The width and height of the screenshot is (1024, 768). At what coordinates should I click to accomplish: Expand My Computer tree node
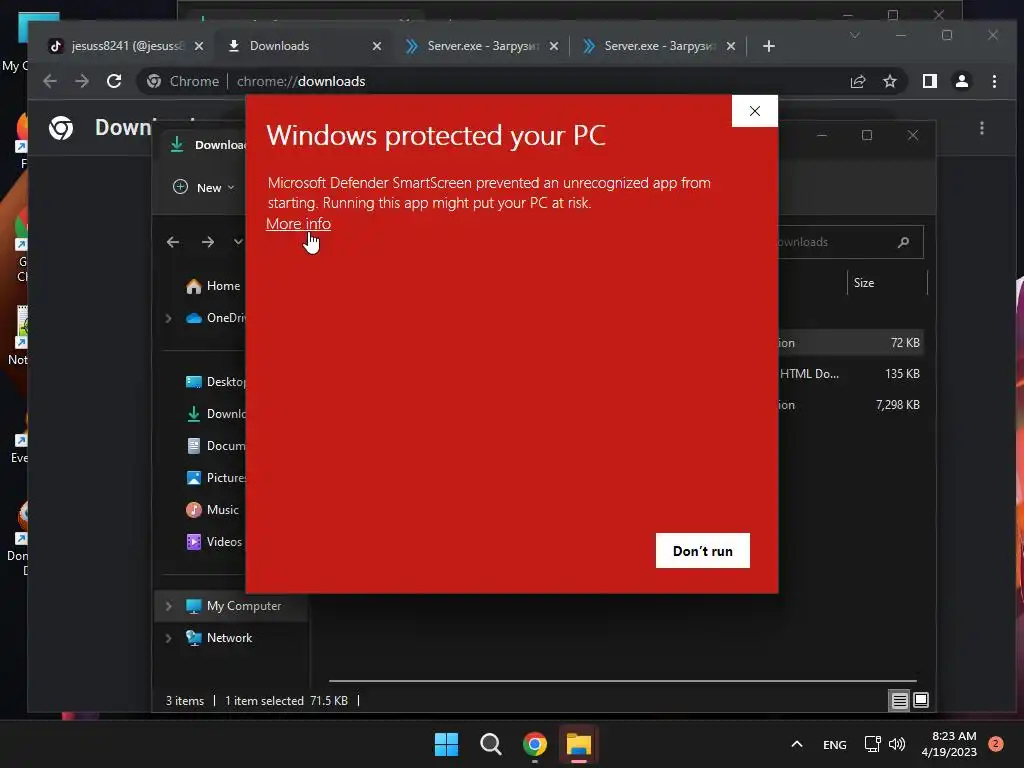click(168, 606)
